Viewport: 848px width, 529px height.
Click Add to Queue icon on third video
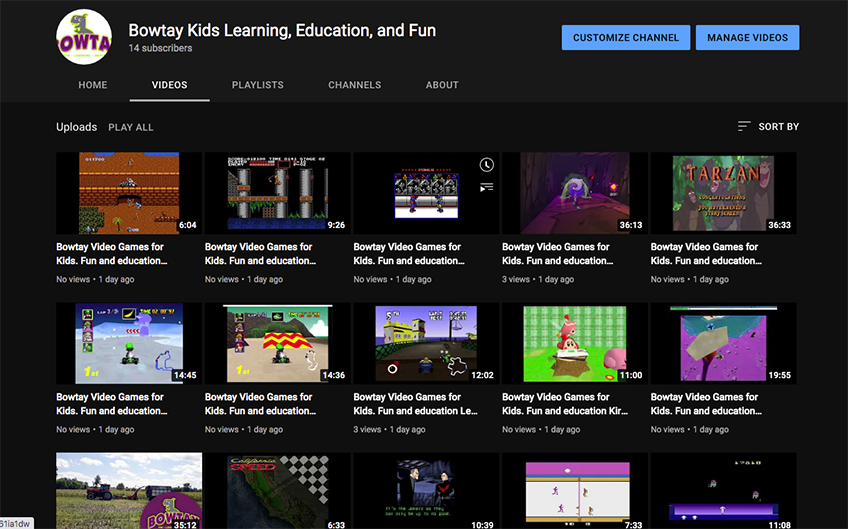point(486,187)
